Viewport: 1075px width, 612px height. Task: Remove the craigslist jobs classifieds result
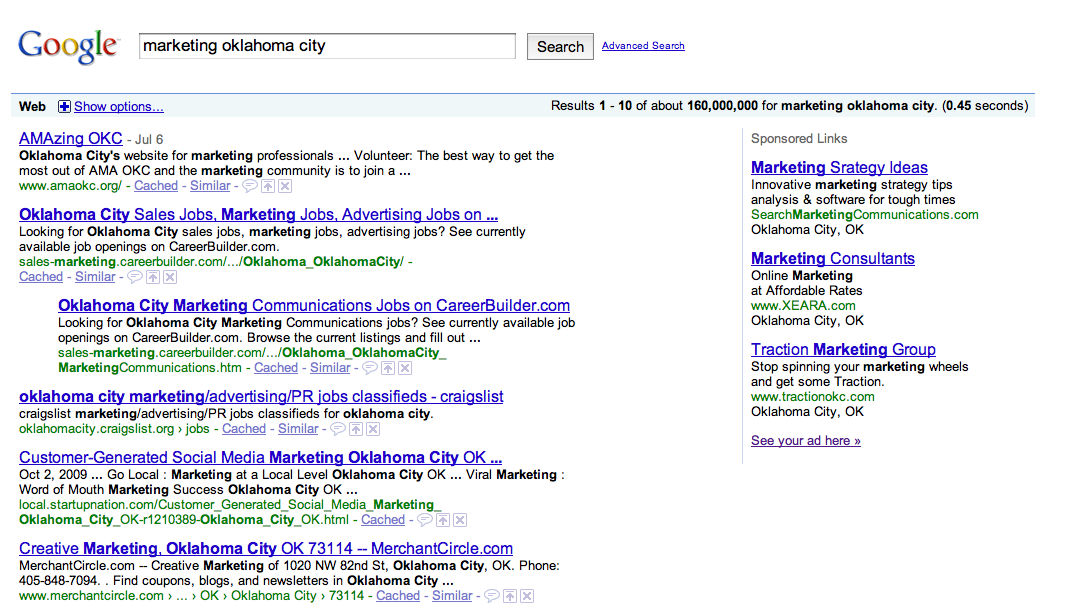click(373, 429)
